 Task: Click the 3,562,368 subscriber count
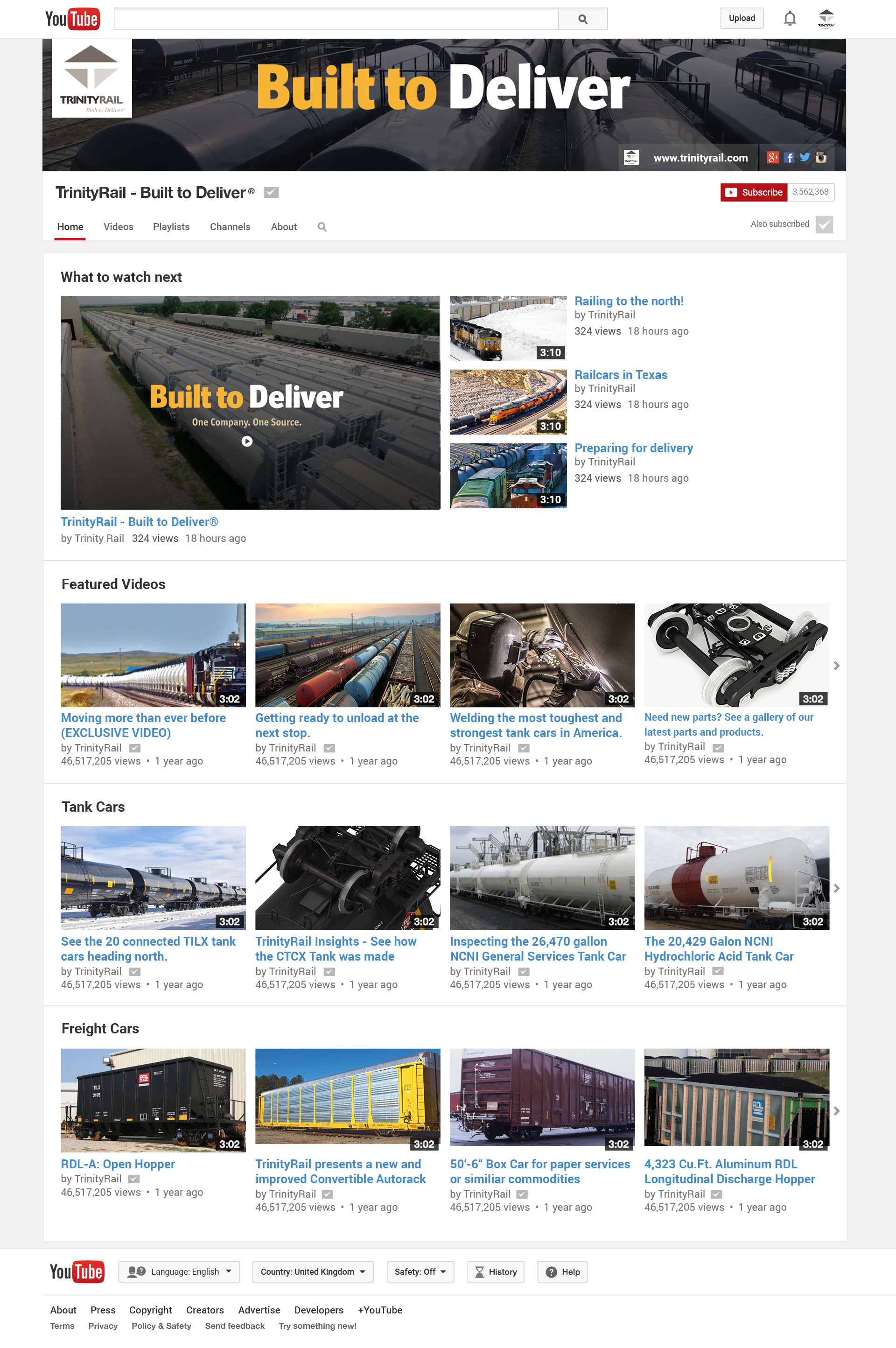(x=810, y=192)
